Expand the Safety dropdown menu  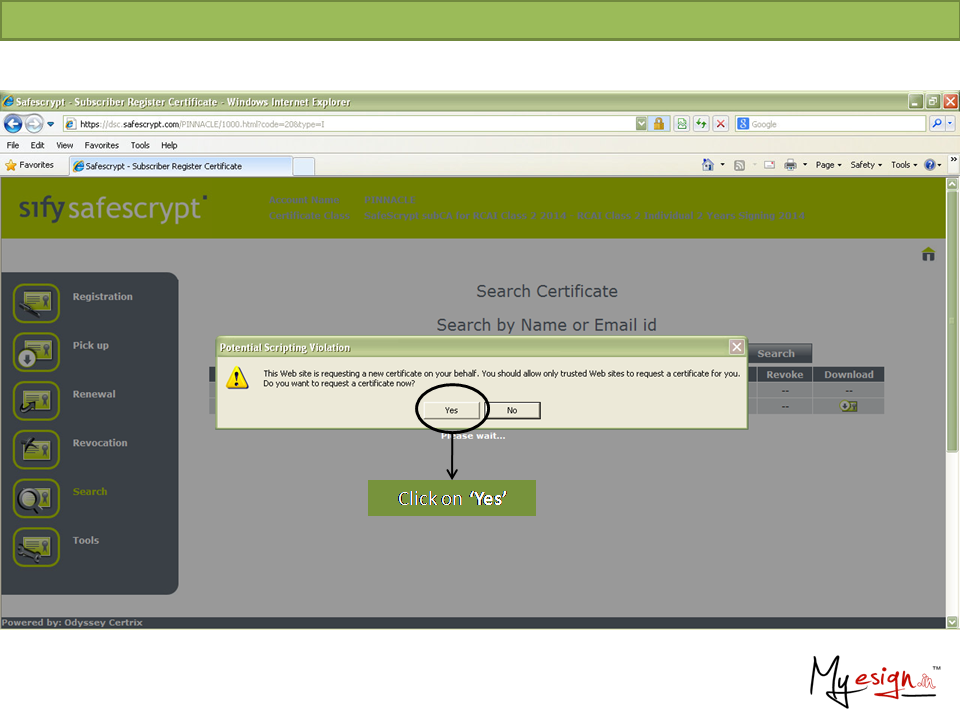[x=866, y=165]
